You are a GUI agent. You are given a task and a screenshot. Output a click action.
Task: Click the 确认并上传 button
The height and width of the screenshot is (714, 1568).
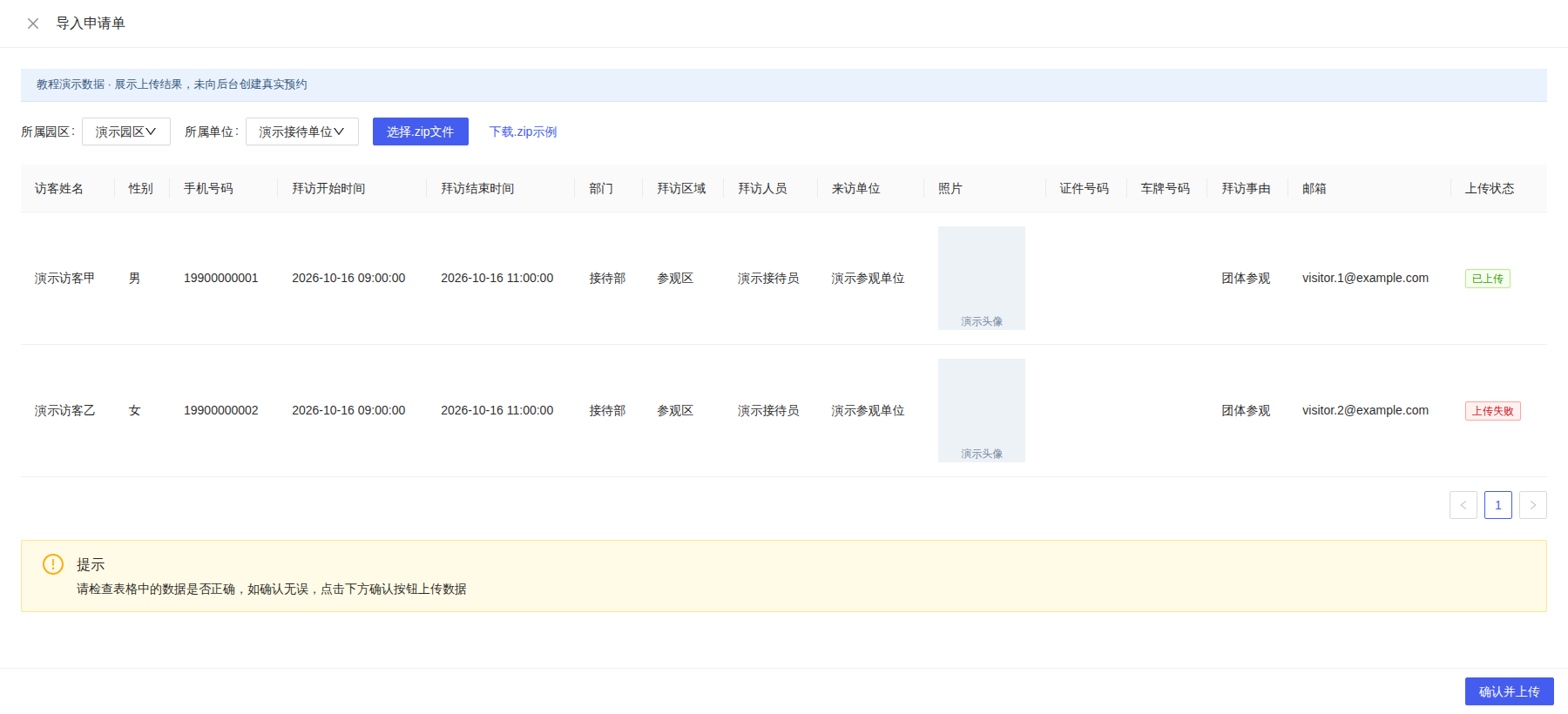coord(1510,691)
